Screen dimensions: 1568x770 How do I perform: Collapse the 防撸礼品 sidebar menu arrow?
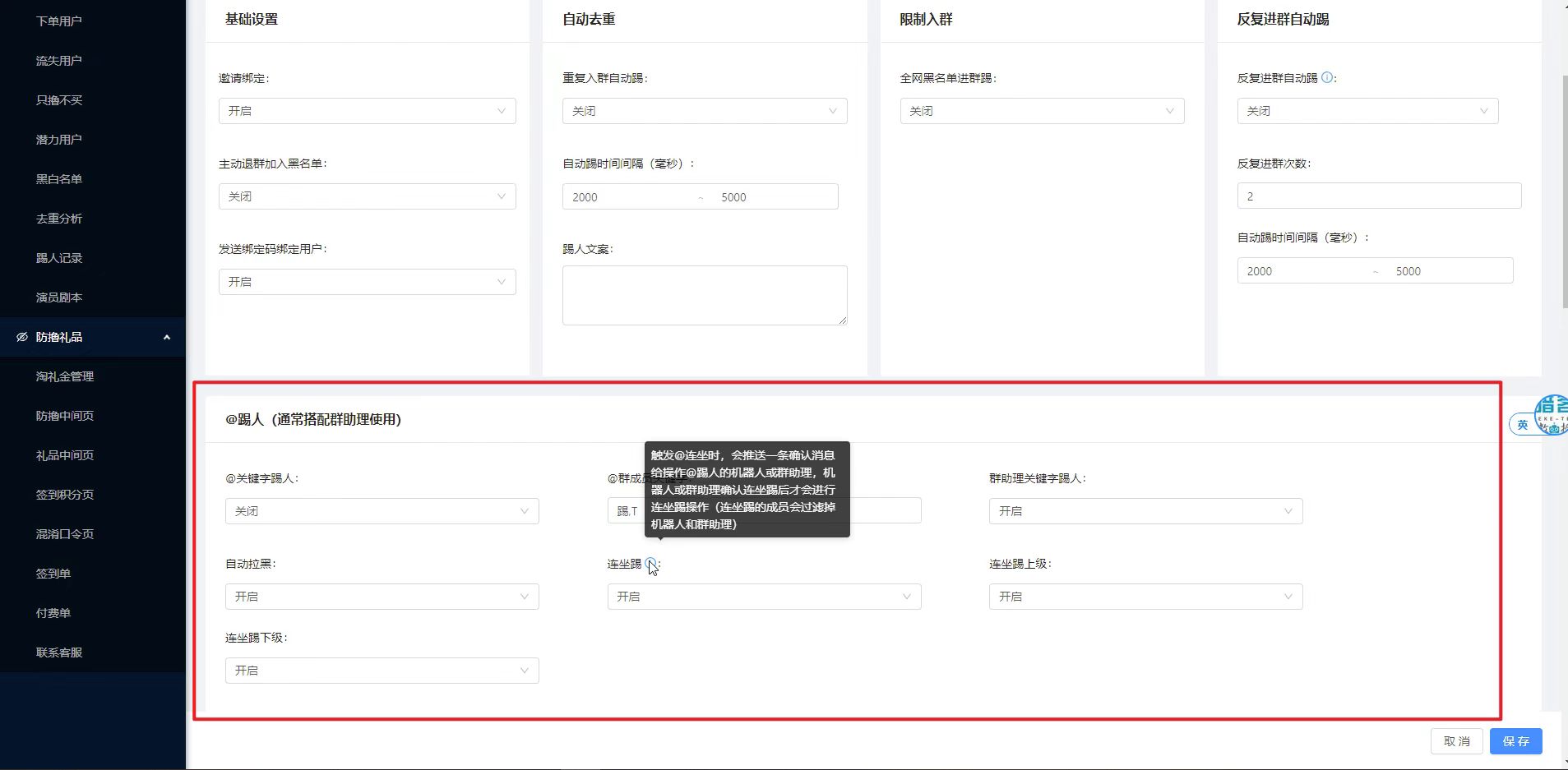tap(167, 337)
